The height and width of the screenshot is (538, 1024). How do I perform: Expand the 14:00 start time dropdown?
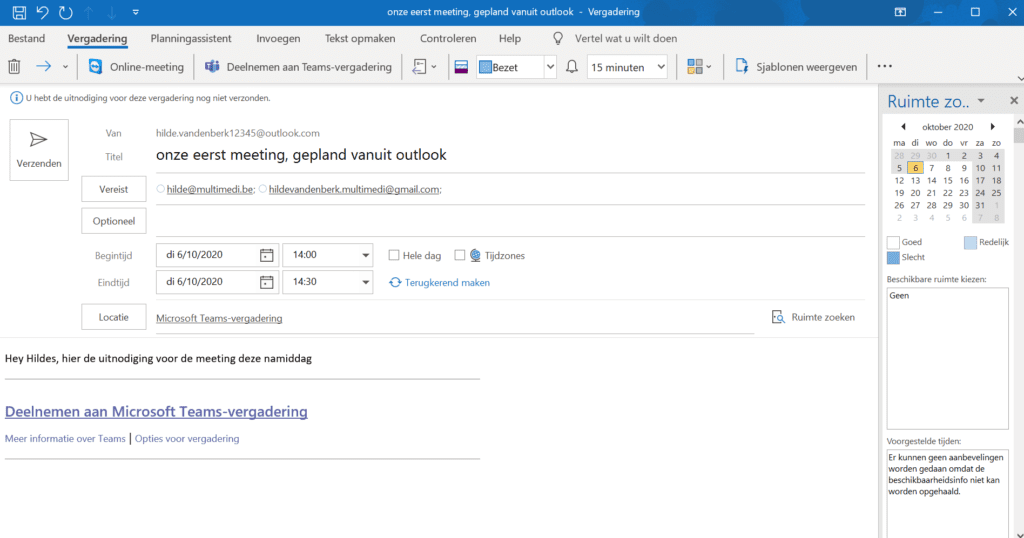pos(365,255)
